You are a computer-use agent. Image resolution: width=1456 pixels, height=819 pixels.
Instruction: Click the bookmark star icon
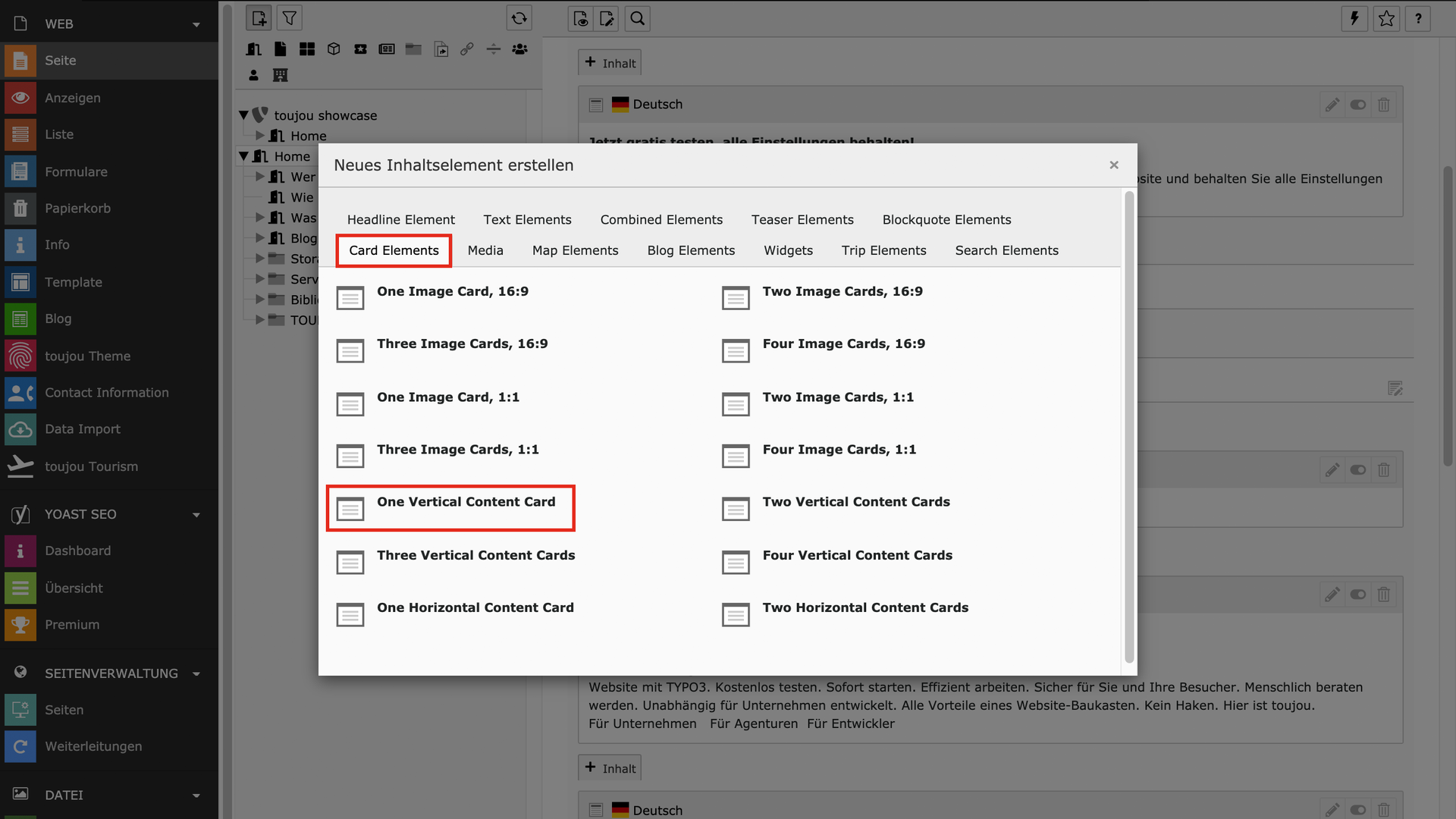point(1386,18)
